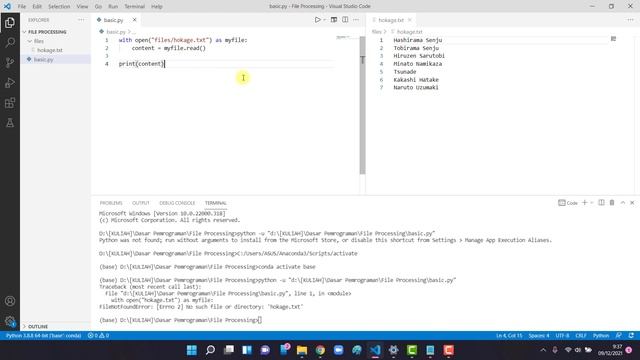640x360 pixels.
Task: Open errors and warnings count in status bar
Action: click(98, 336)
